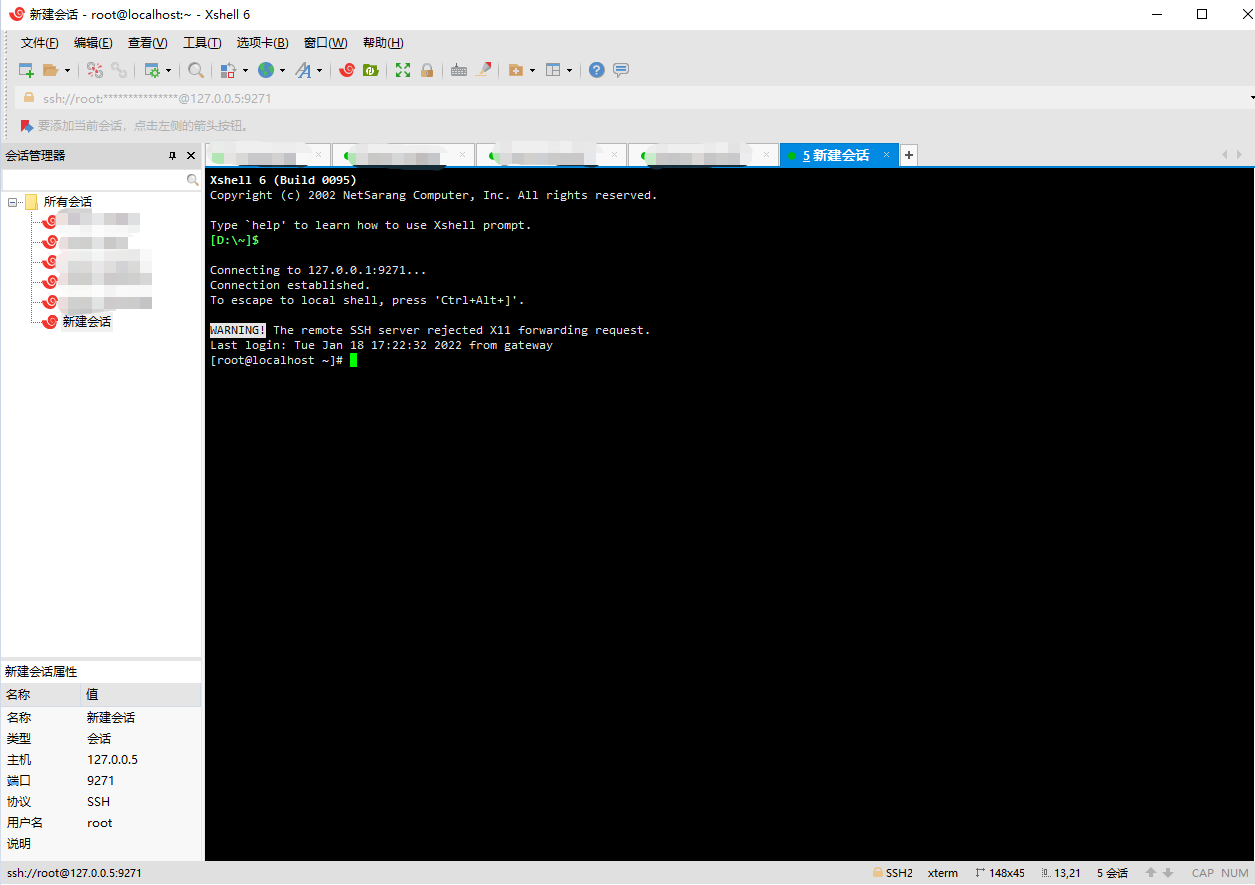Select 新建会话 in the session tree
The width and height of the screenshot is (1255, 885).
point(86,322)
